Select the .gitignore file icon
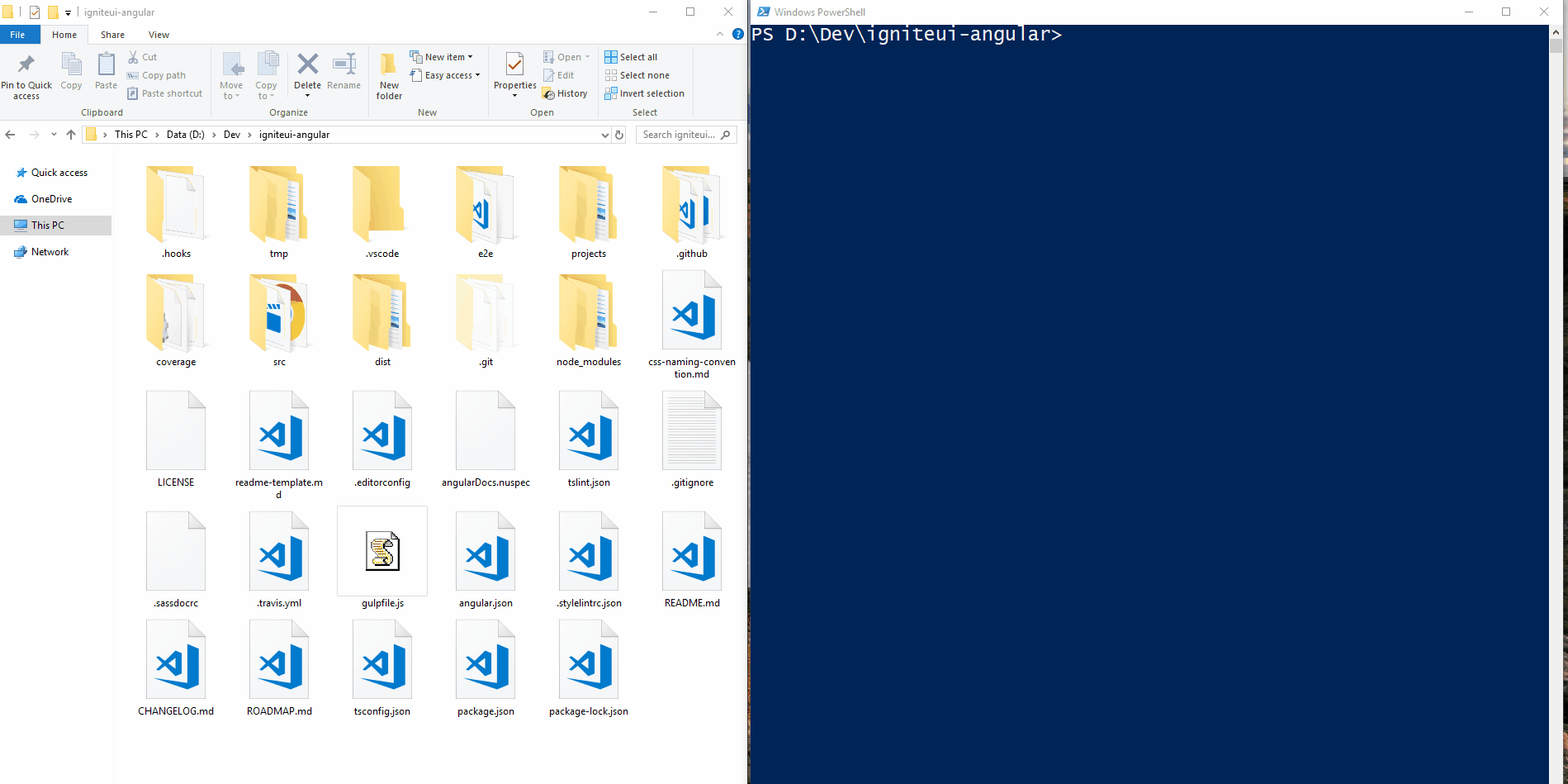The width and height of the screenshot is (1568, 784). coord(692,430)
